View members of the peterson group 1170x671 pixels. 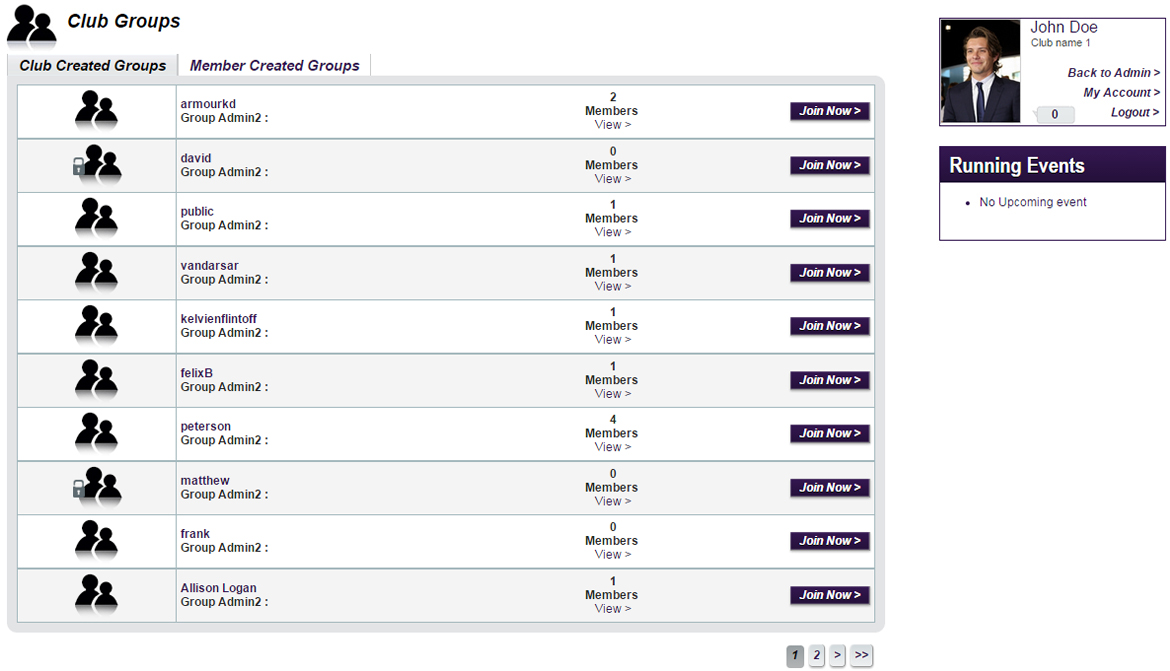611,447
